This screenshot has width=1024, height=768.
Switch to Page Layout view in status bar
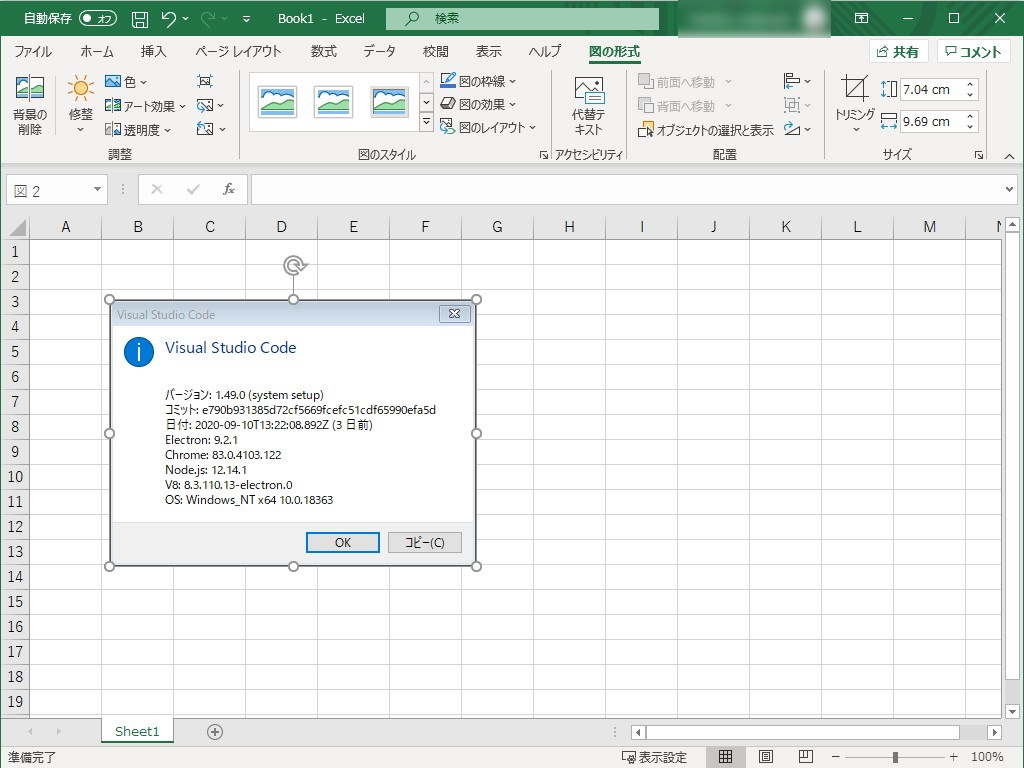(766, 756)
